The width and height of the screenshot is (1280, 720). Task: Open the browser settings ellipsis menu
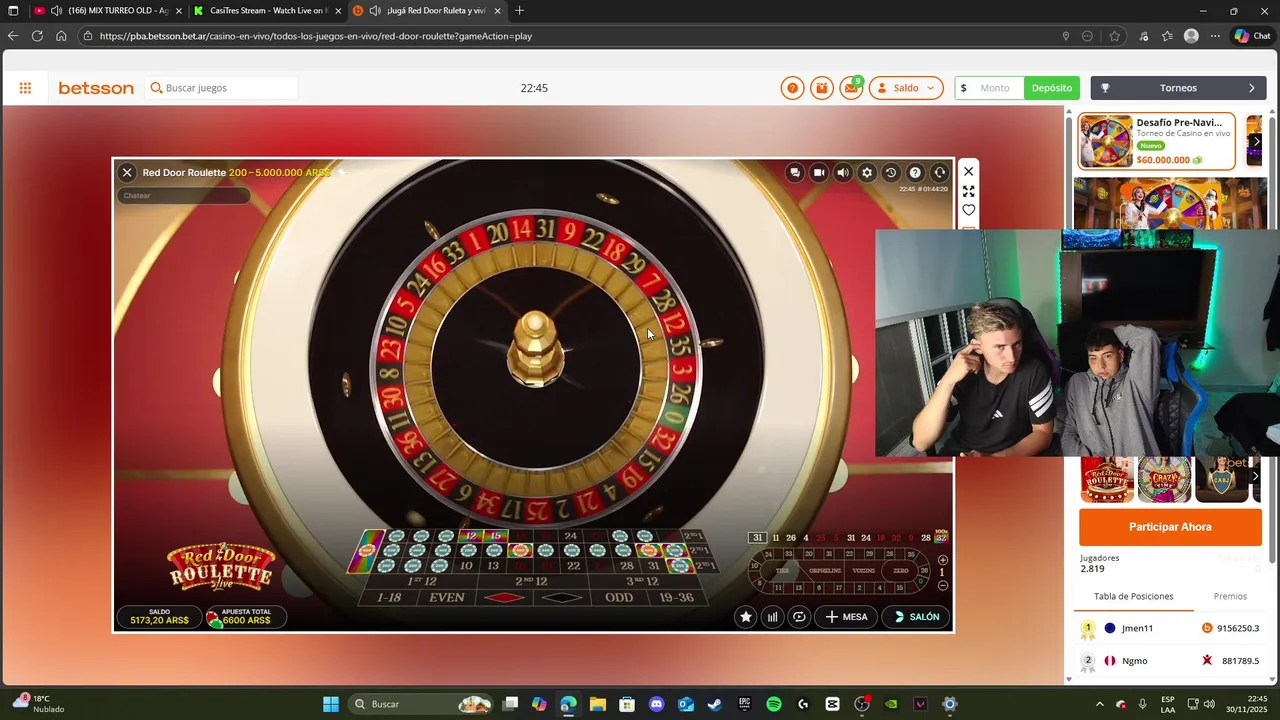point(1215,36)
